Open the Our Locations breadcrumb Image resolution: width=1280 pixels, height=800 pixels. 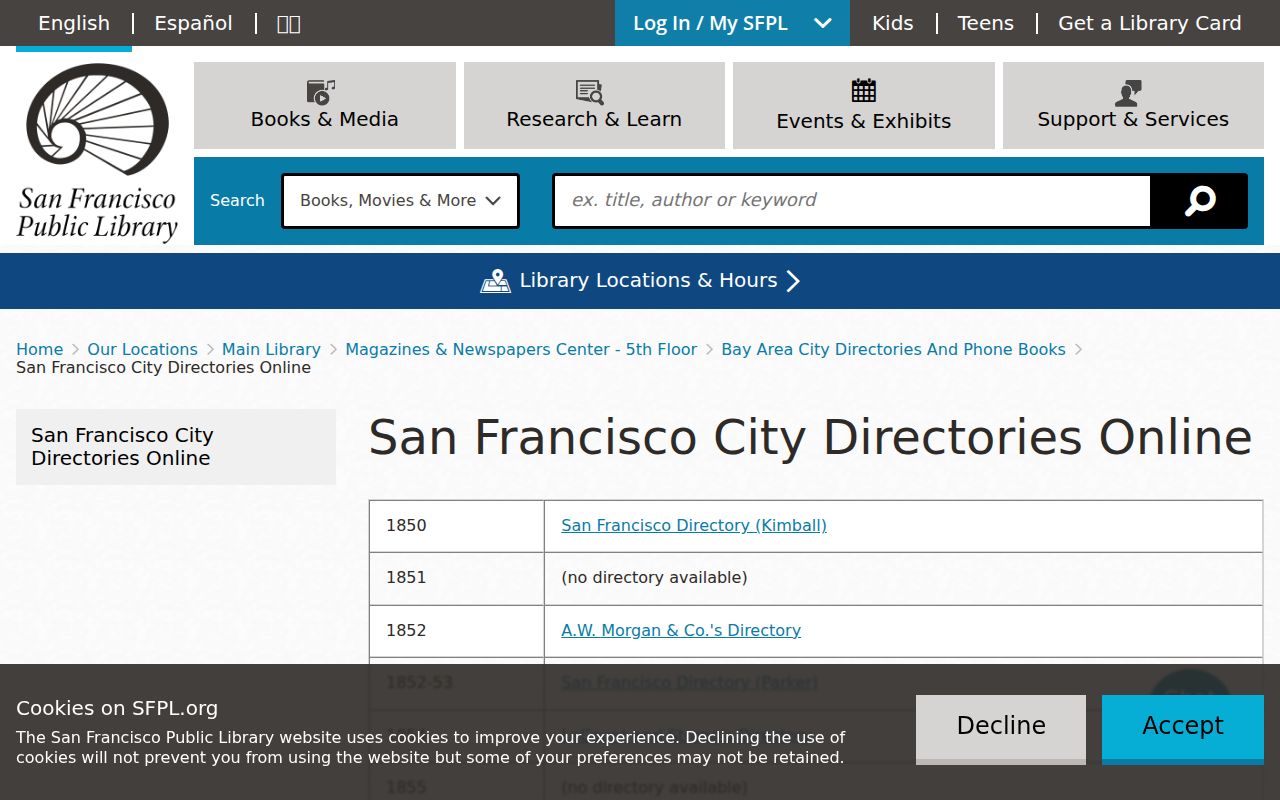pyautogui.click(x=142, y=349)
